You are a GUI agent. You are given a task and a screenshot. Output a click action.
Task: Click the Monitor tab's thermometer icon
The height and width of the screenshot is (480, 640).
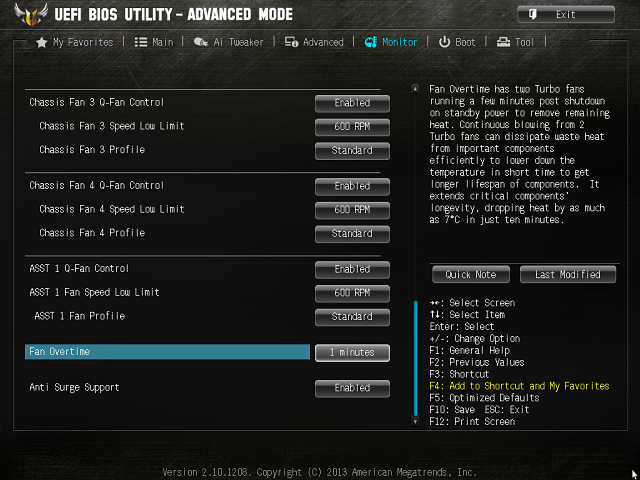pyautogui.click(x=371, y=42)
